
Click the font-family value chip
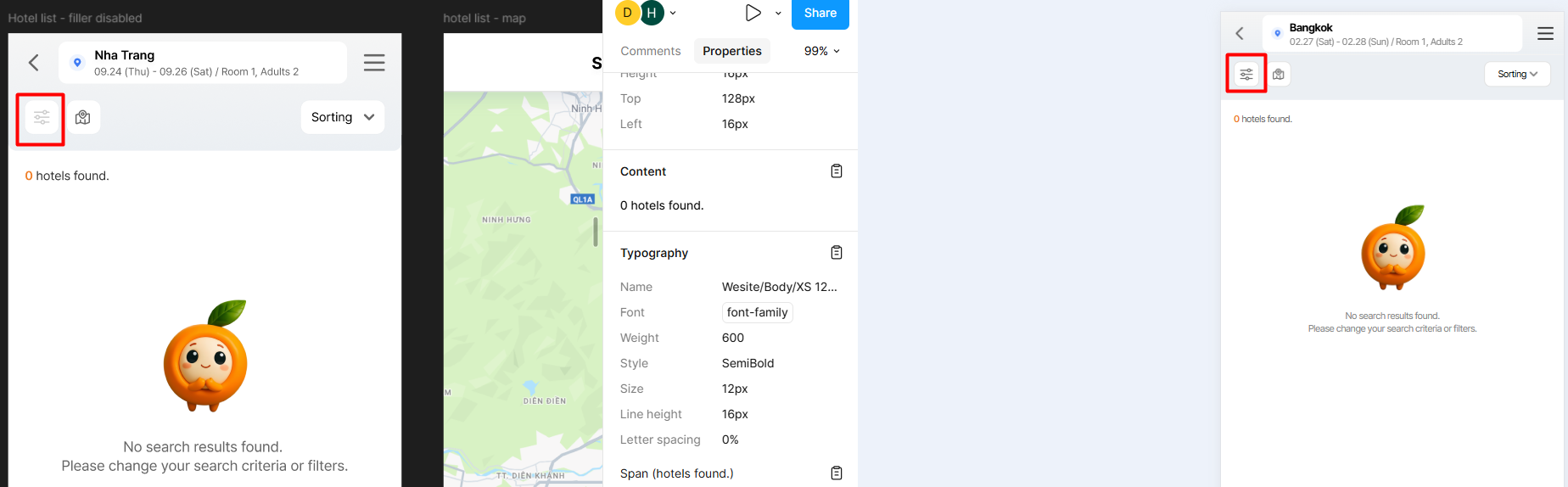tap(757, 312)
